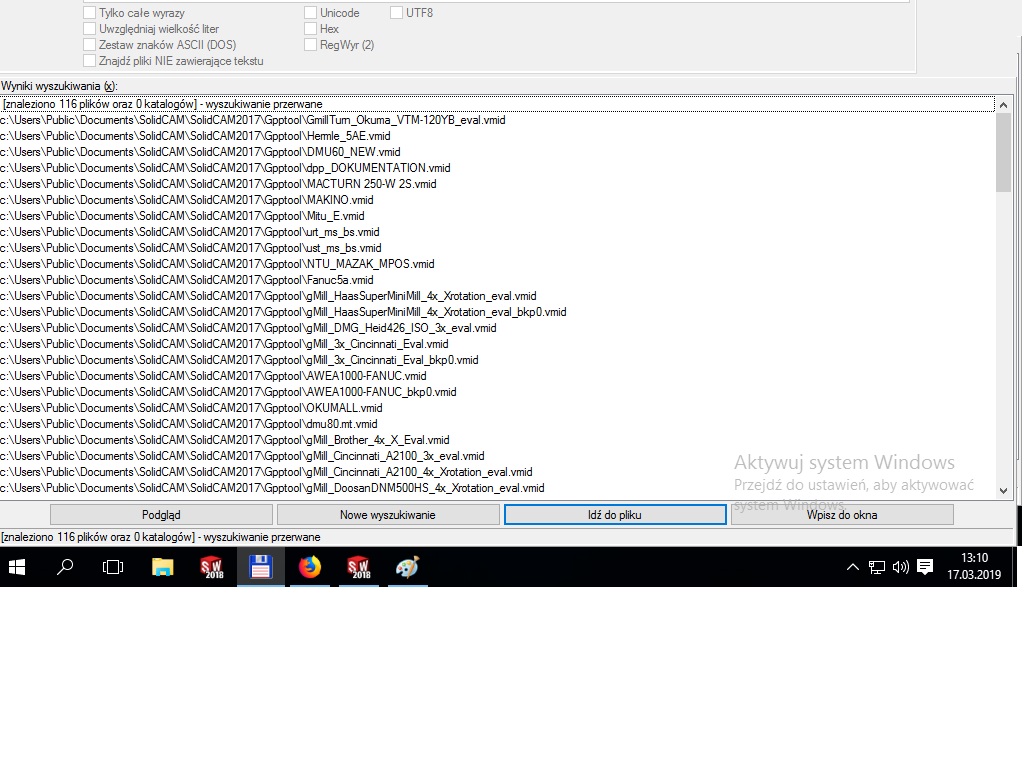Choose gMill_Brother_4x_X_Eval.vmid result
The image size is (1024, 768).
pyautogui.click(x=497, y=440)
